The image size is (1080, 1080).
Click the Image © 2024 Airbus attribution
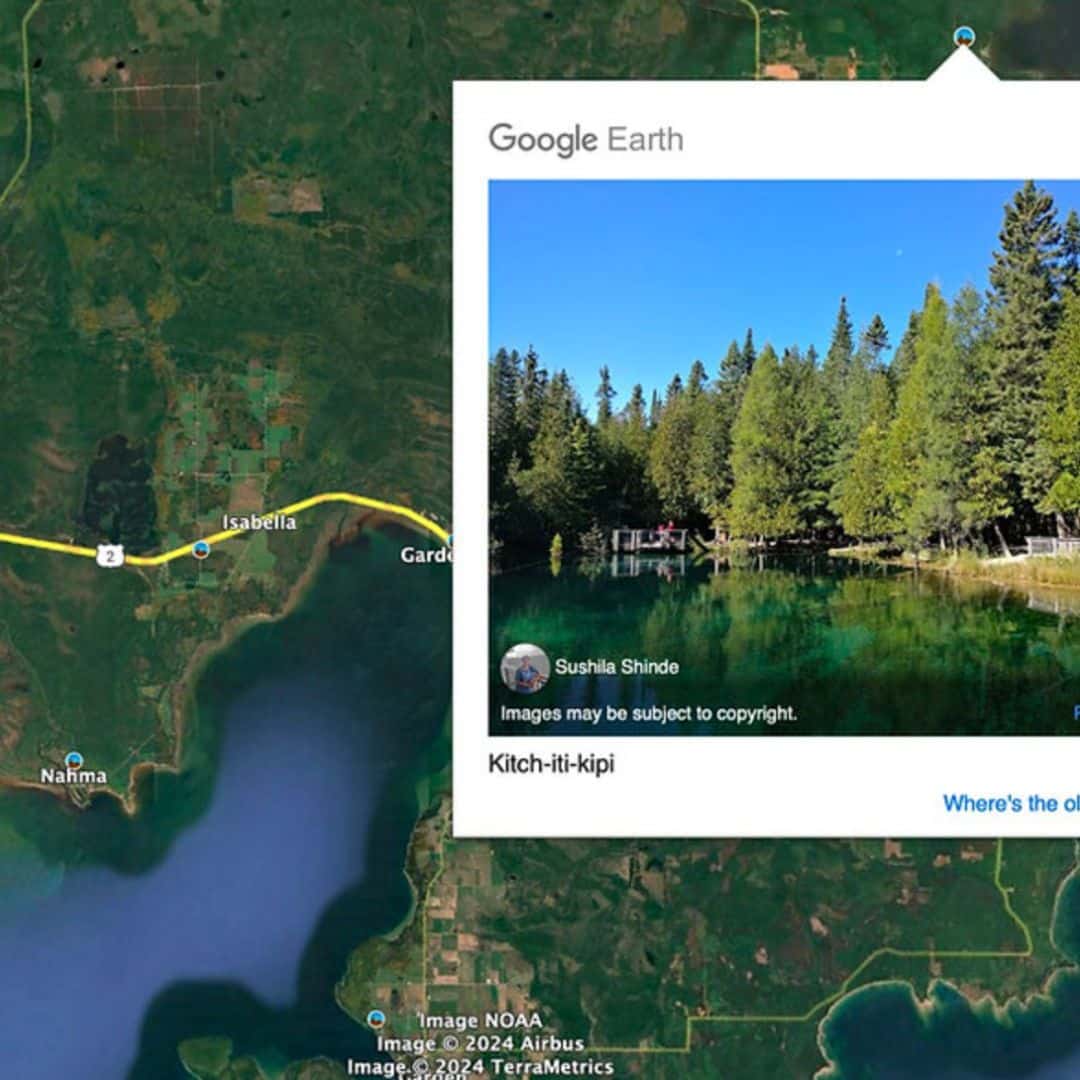coord(480,1043)
